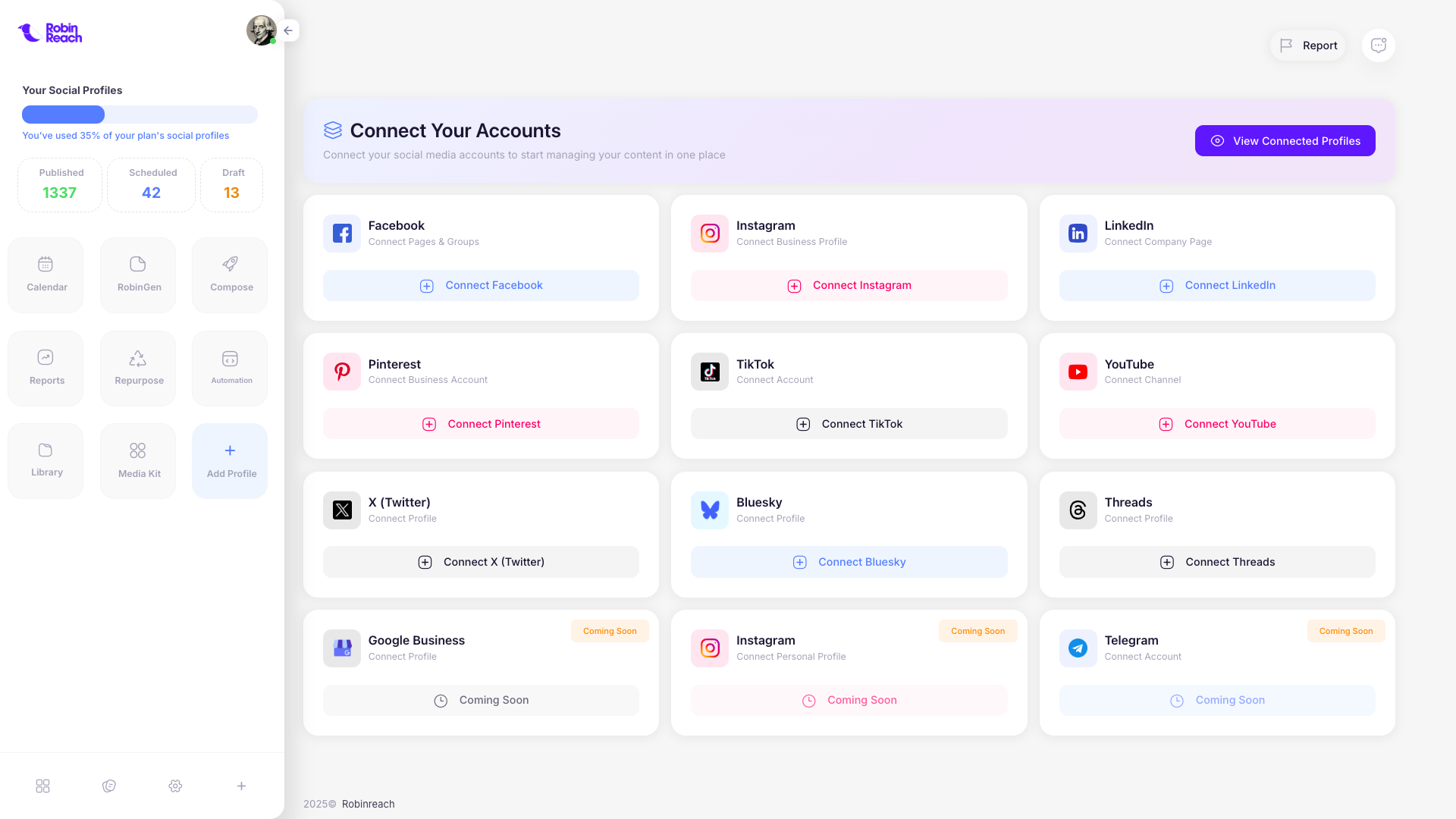
Task: Click the View Connected Profiles button
Action: point(1285,141)
